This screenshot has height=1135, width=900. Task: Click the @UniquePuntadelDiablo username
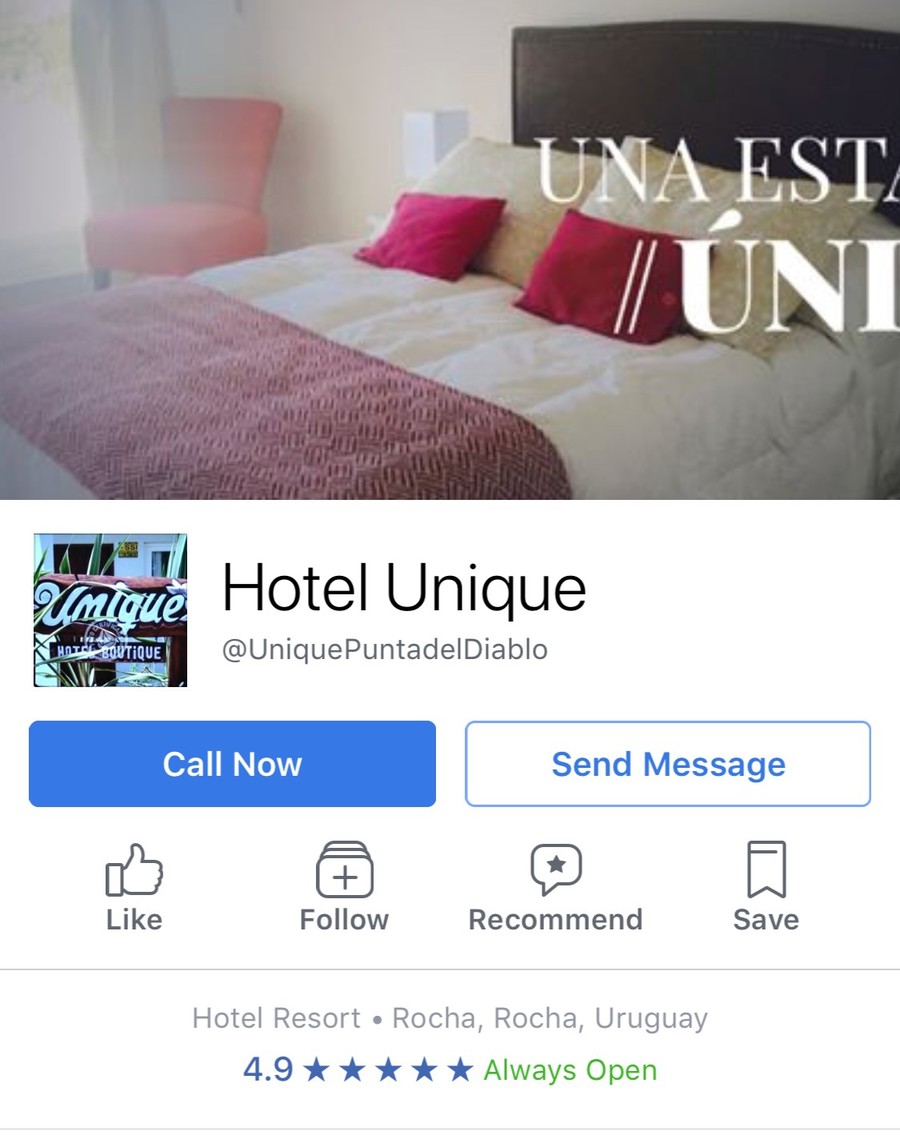pyautogui.click(x=384, y=650)
